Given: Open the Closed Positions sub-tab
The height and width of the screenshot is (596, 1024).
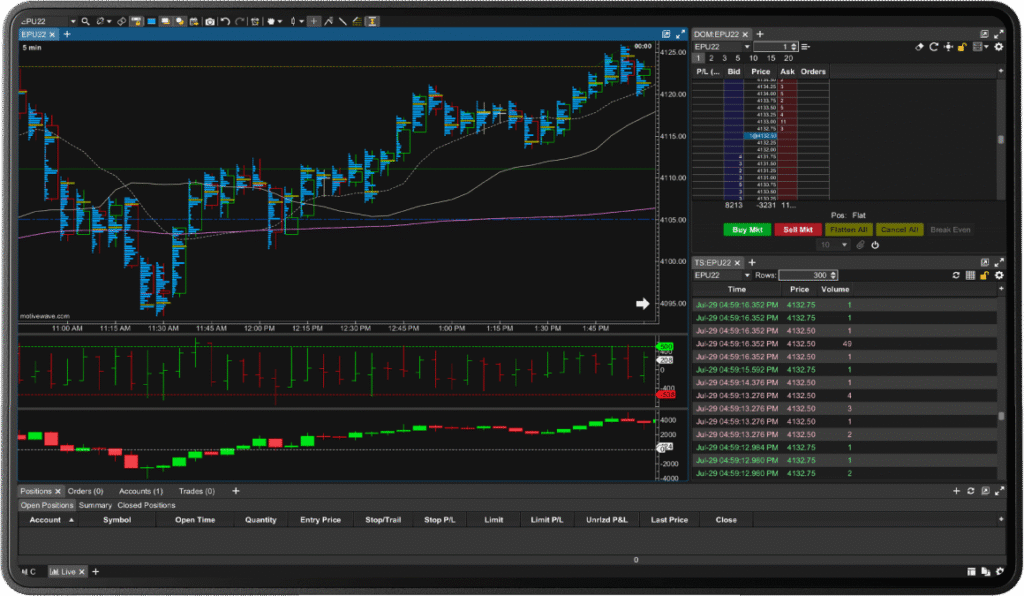Looking at the screenshot, I should point(146,505).
